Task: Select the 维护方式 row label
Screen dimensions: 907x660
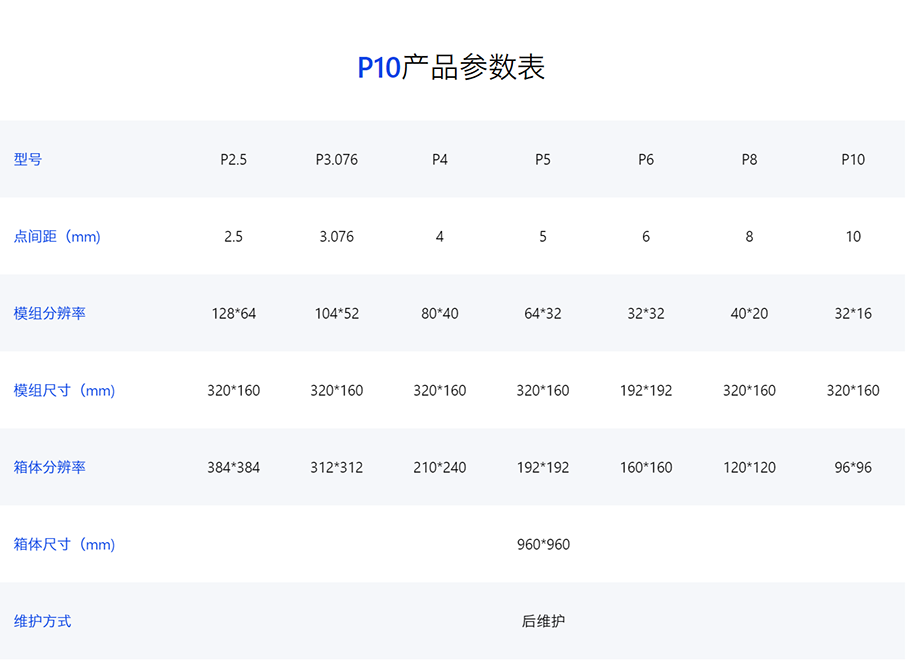Action: click(x=43, y=621)
